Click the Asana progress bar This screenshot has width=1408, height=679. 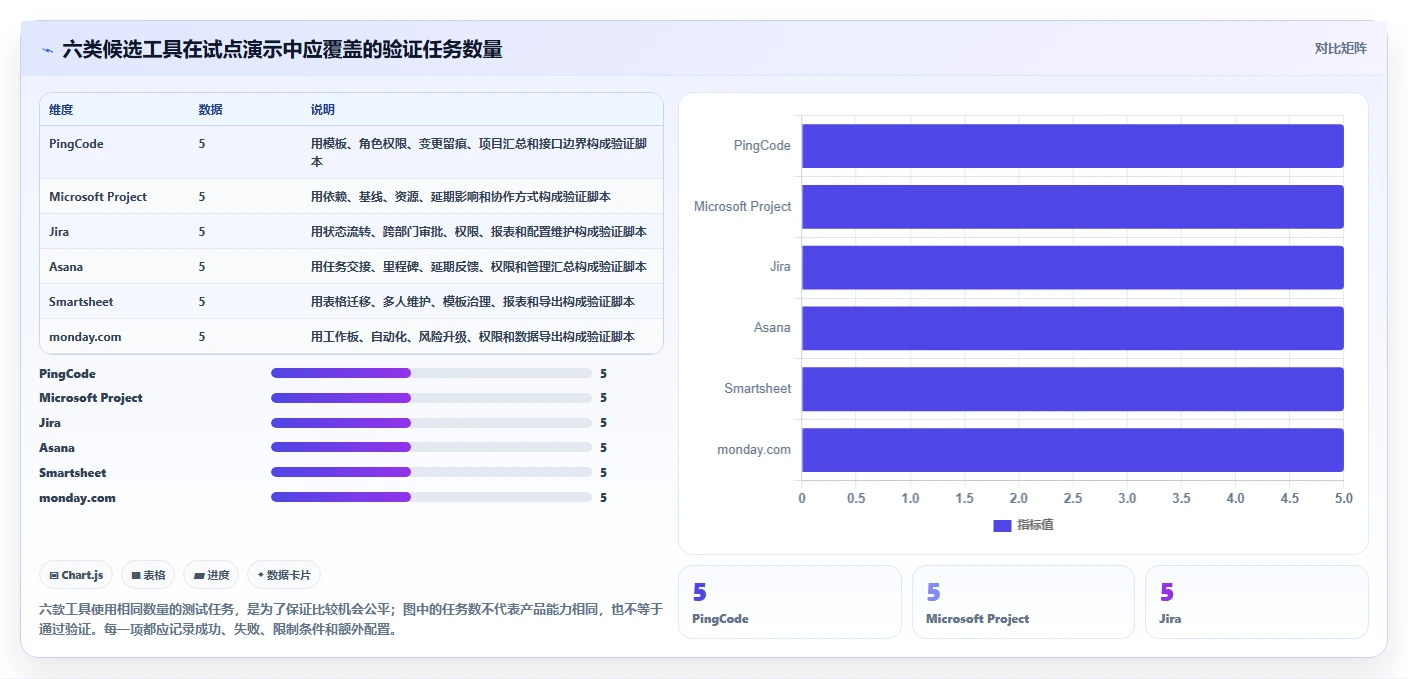pos(431,448)
